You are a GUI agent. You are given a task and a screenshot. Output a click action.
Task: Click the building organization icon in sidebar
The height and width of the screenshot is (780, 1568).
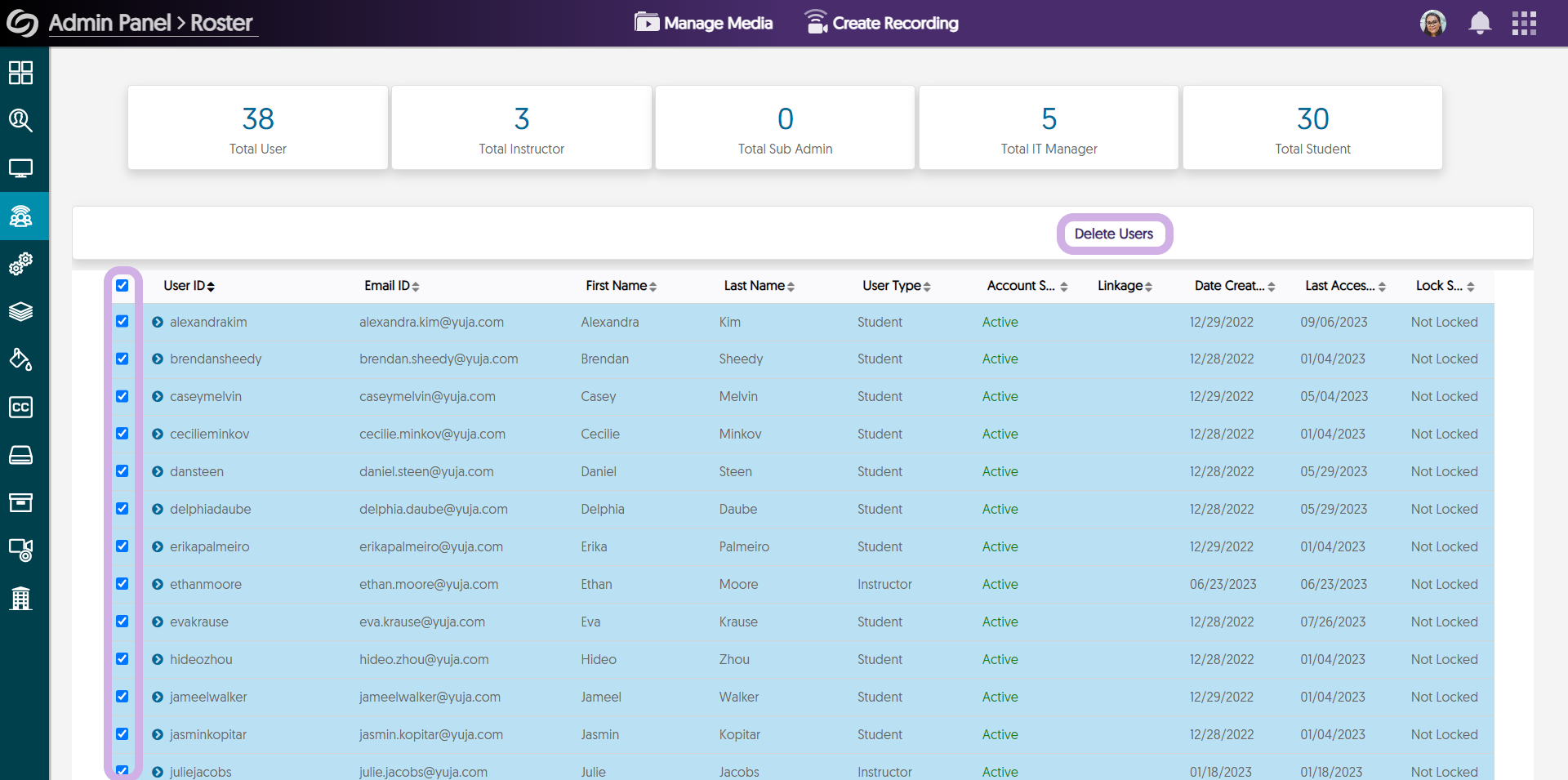tap(20, 599)
